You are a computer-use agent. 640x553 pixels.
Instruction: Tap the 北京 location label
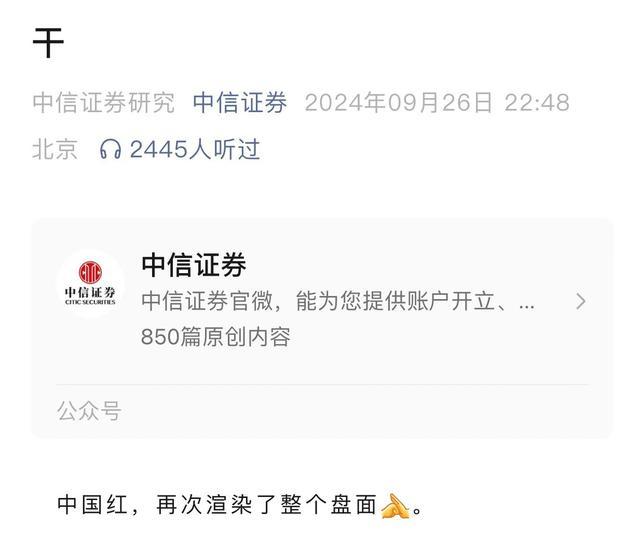[x=55, y=149]
